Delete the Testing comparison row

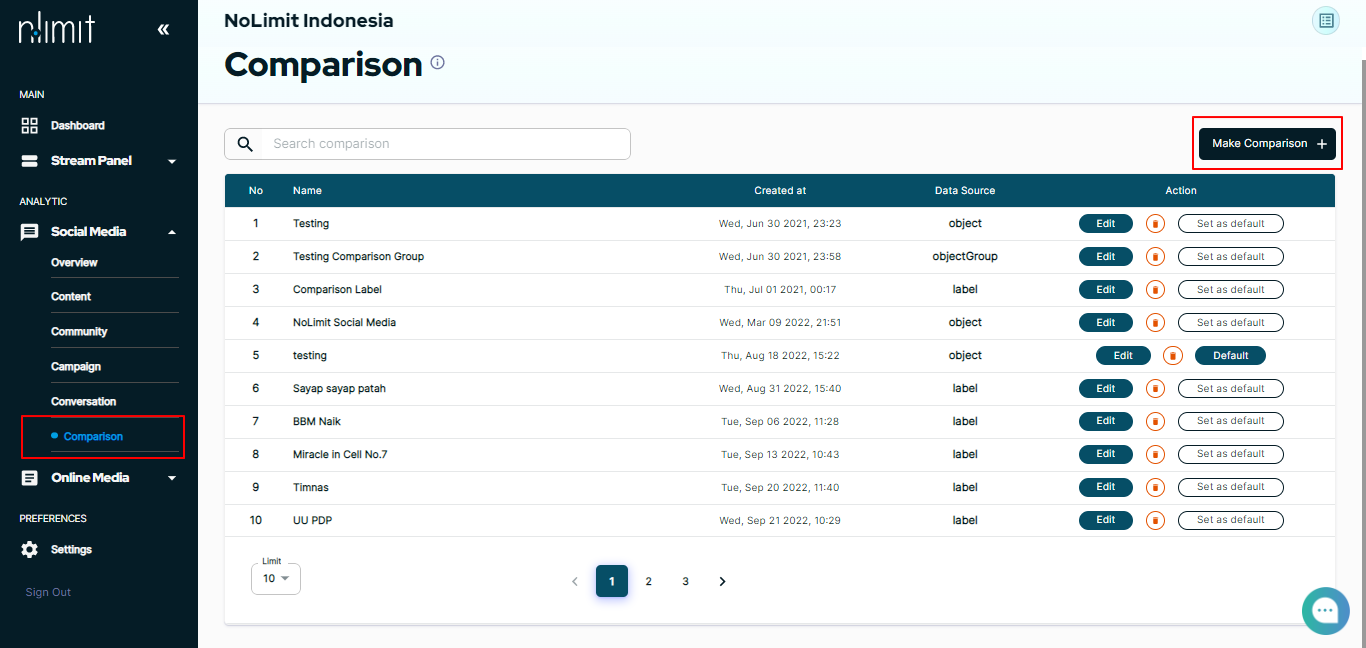click(x=1155, y=224)
